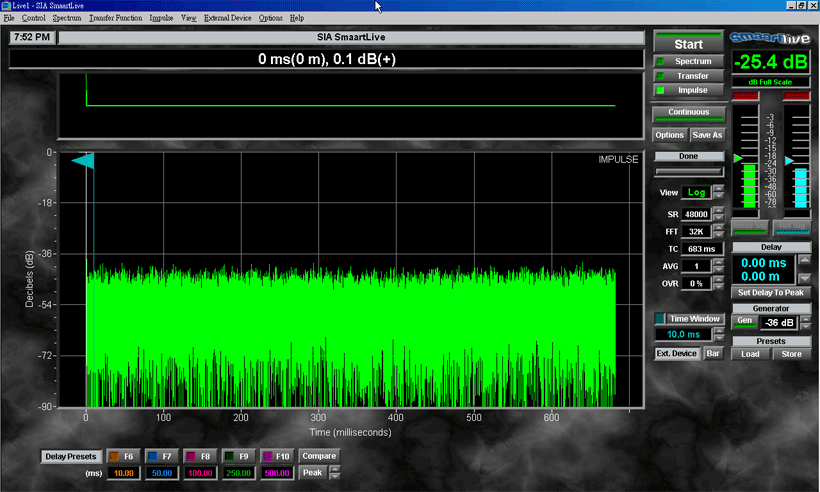
Task: Click the Bar button
Action: pos(713,353)
